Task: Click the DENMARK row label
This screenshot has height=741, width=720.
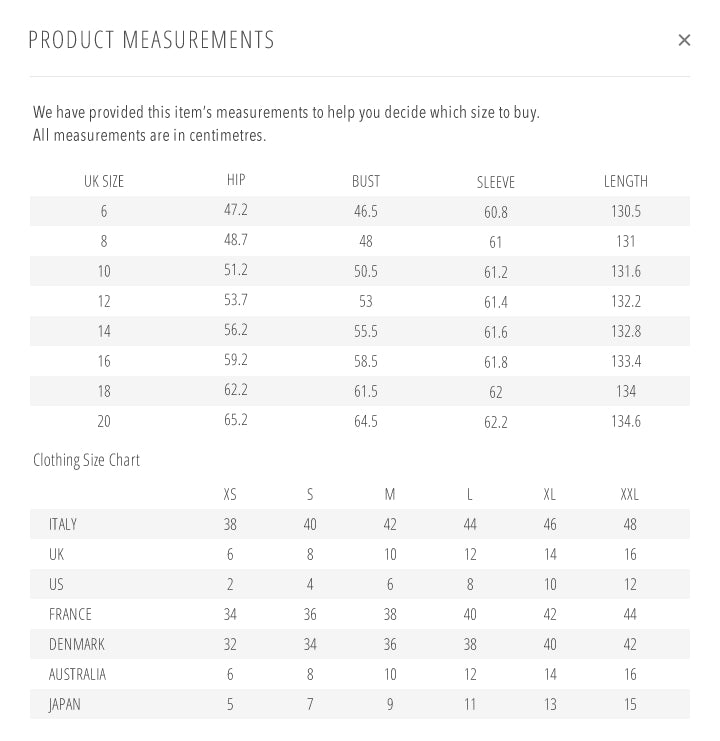Action: [x=77, y=644]
